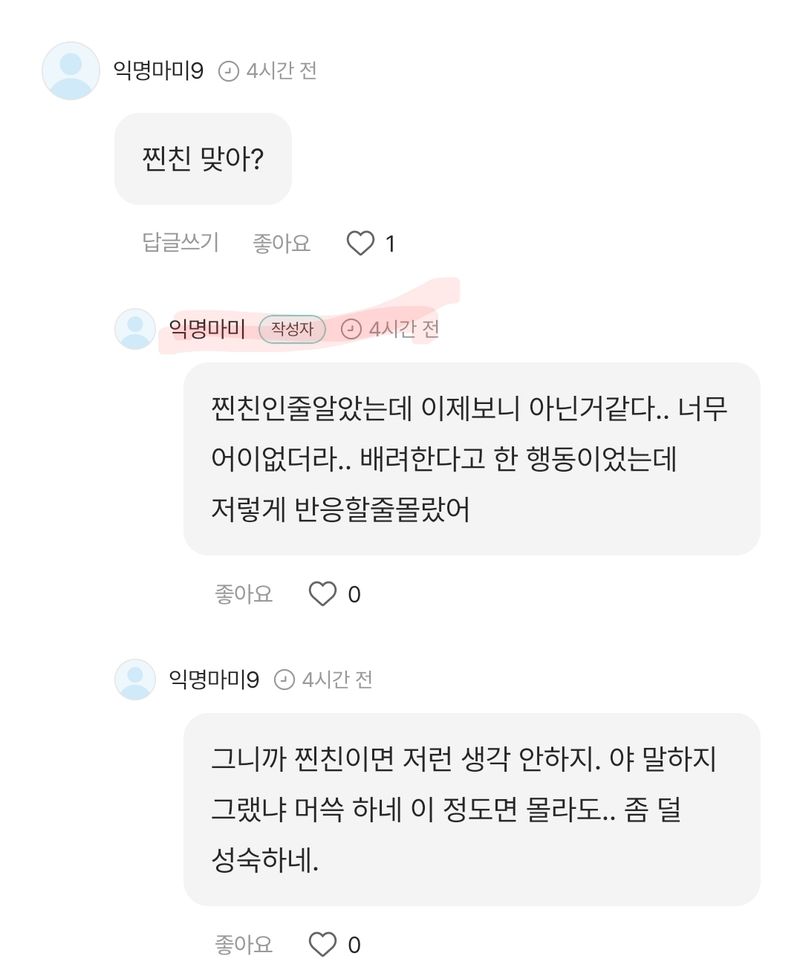800x964 pixels.
Task: Click the avatar beside the last 익명마미9 reply
Action: (135, 680)
